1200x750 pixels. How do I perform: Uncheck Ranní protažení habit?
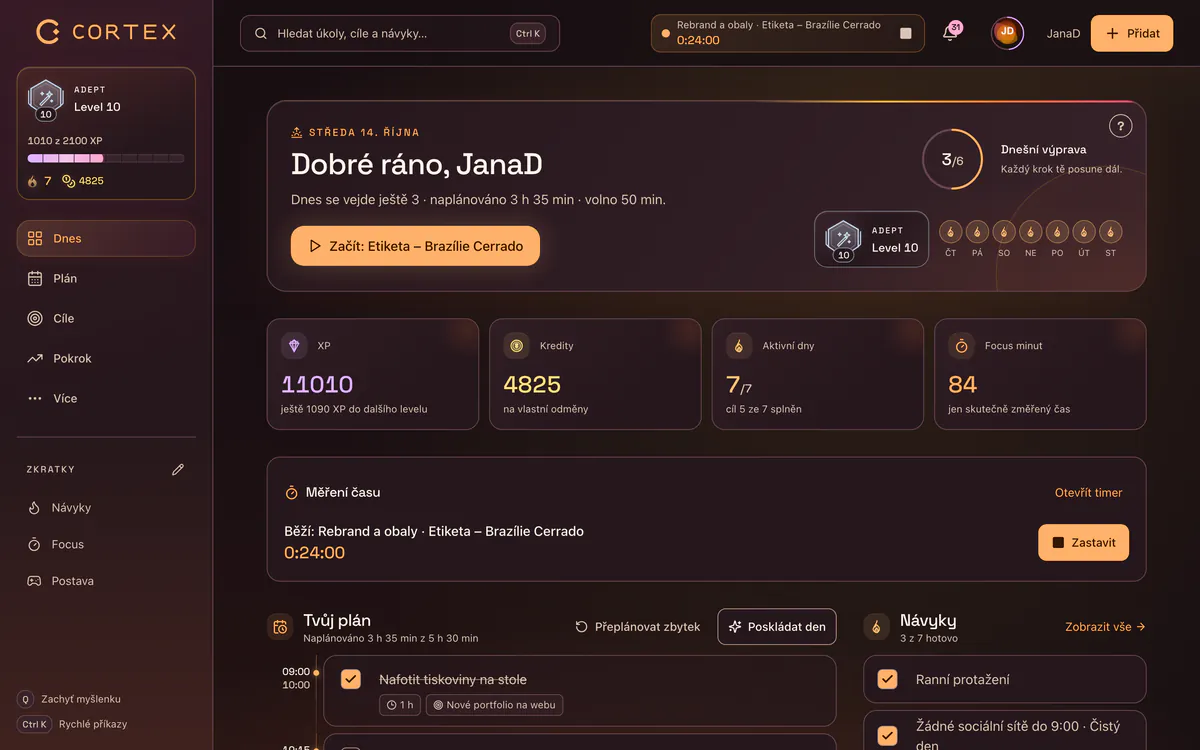(x=887, y=680)
